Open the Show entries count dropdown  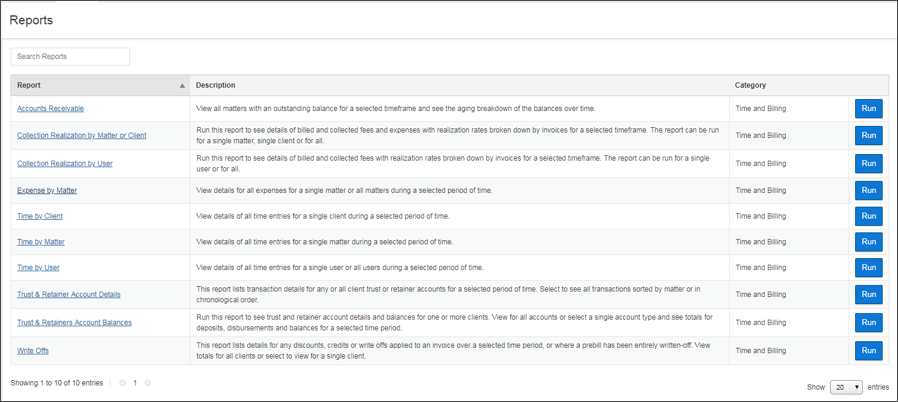pos(845,387)
